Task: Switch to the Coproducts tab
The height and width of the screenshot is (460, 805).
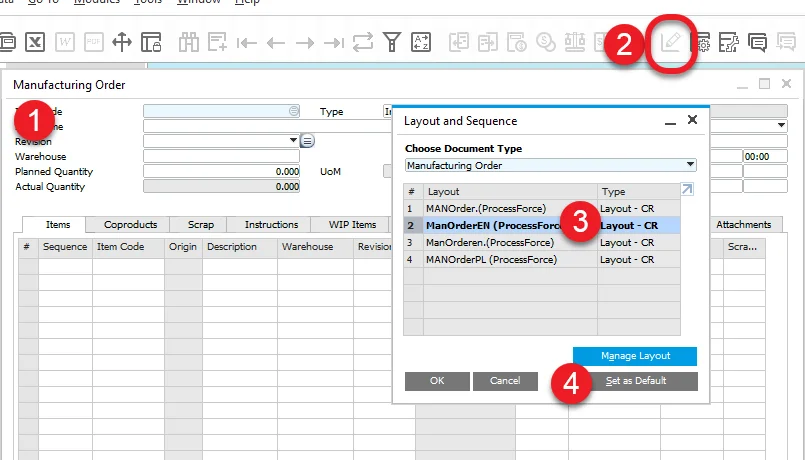Action: click(127, 225)
